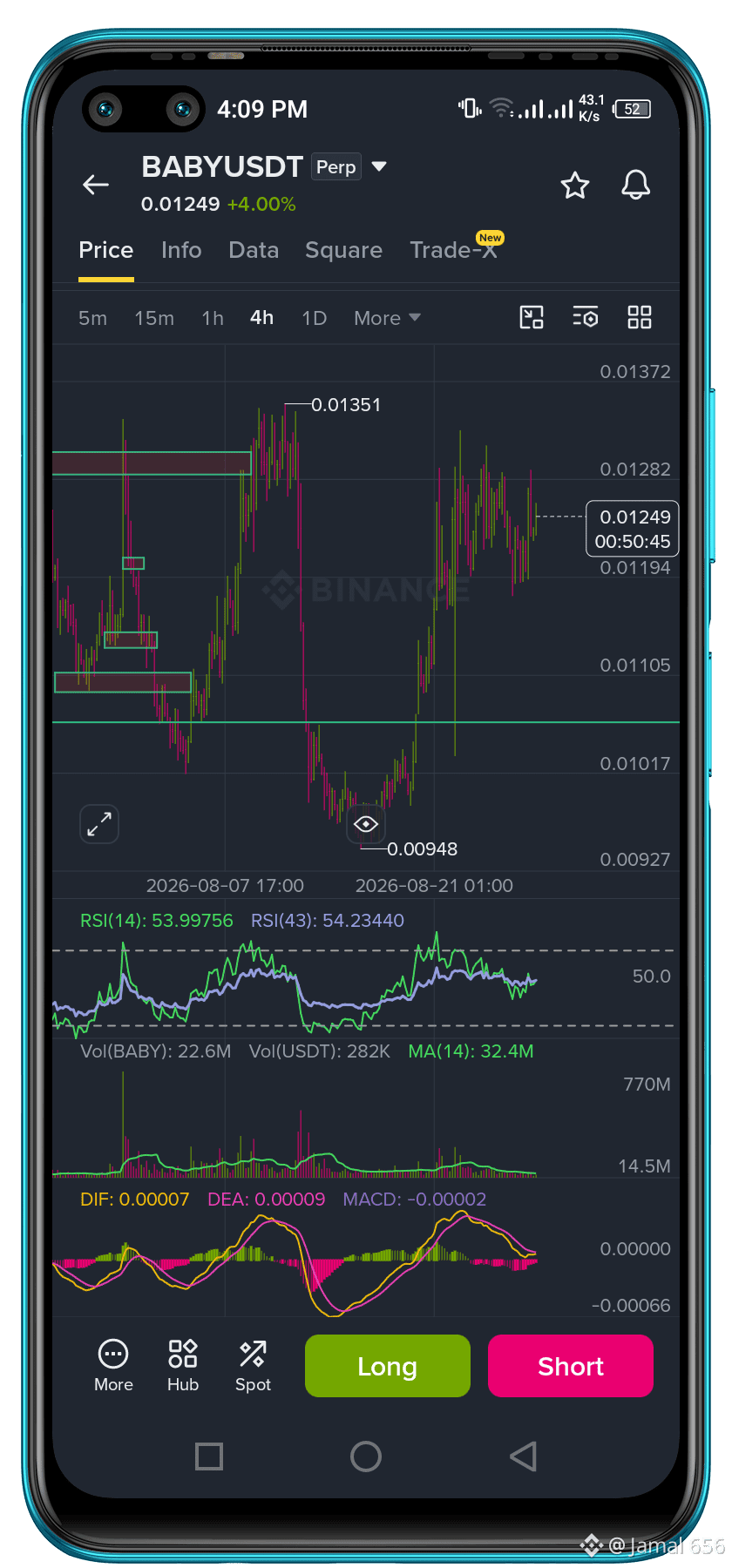
Task: Switch to the Price tab
Action: tap(106, 250)
